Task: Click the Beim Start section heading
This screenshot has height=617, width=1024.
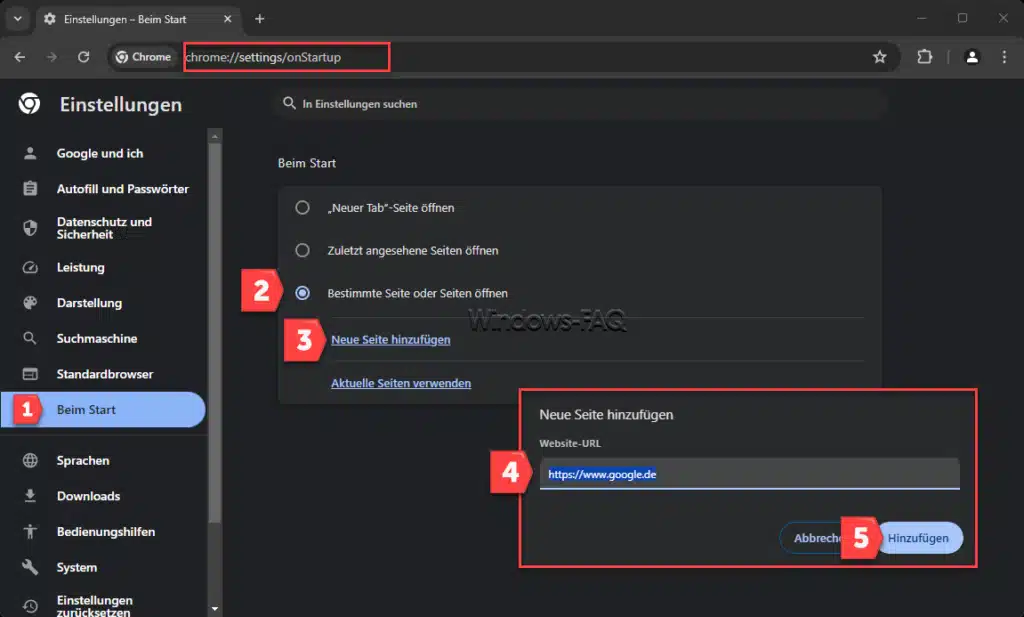Action: [307, 163]
